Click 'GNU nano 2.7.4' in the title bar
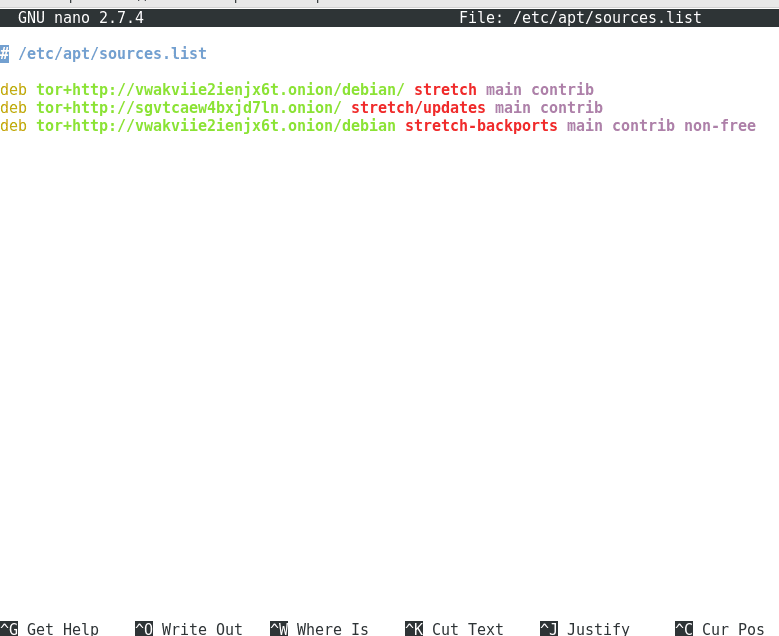This screenshot has width=779, height=636. pos(81,18)
